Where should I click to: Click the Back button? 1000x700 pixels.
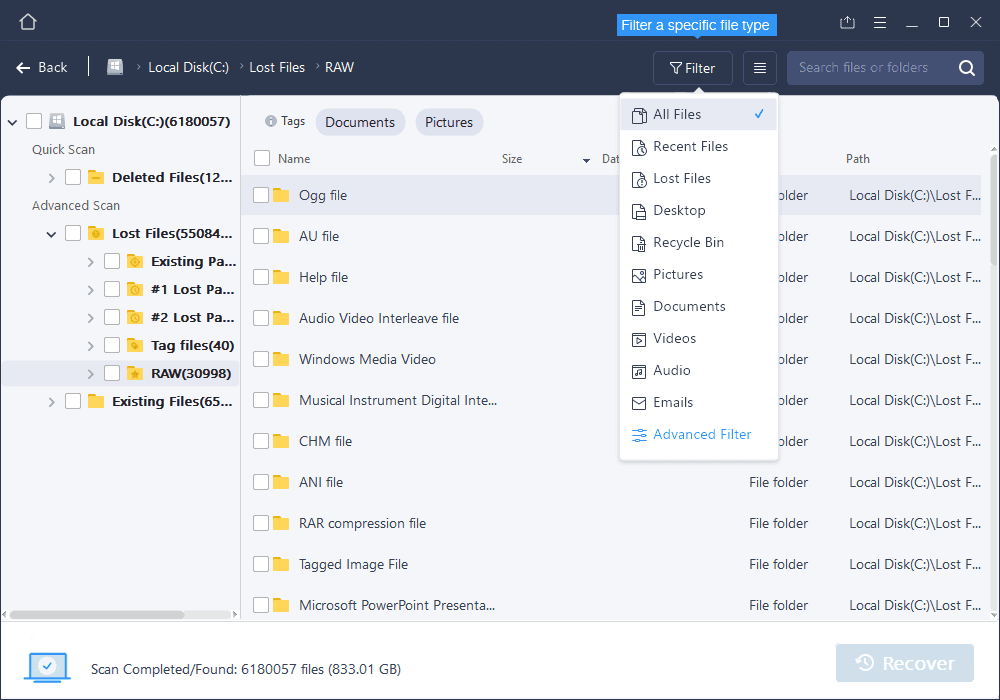42,67
